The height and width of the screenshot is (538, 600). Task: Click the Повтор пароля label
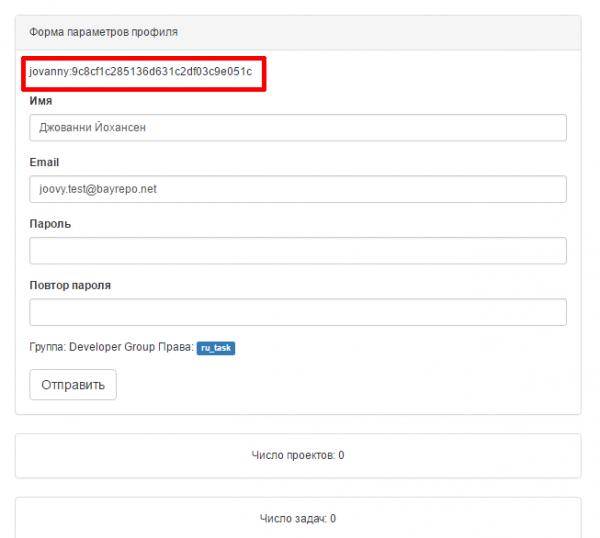(x=70, y=285)
